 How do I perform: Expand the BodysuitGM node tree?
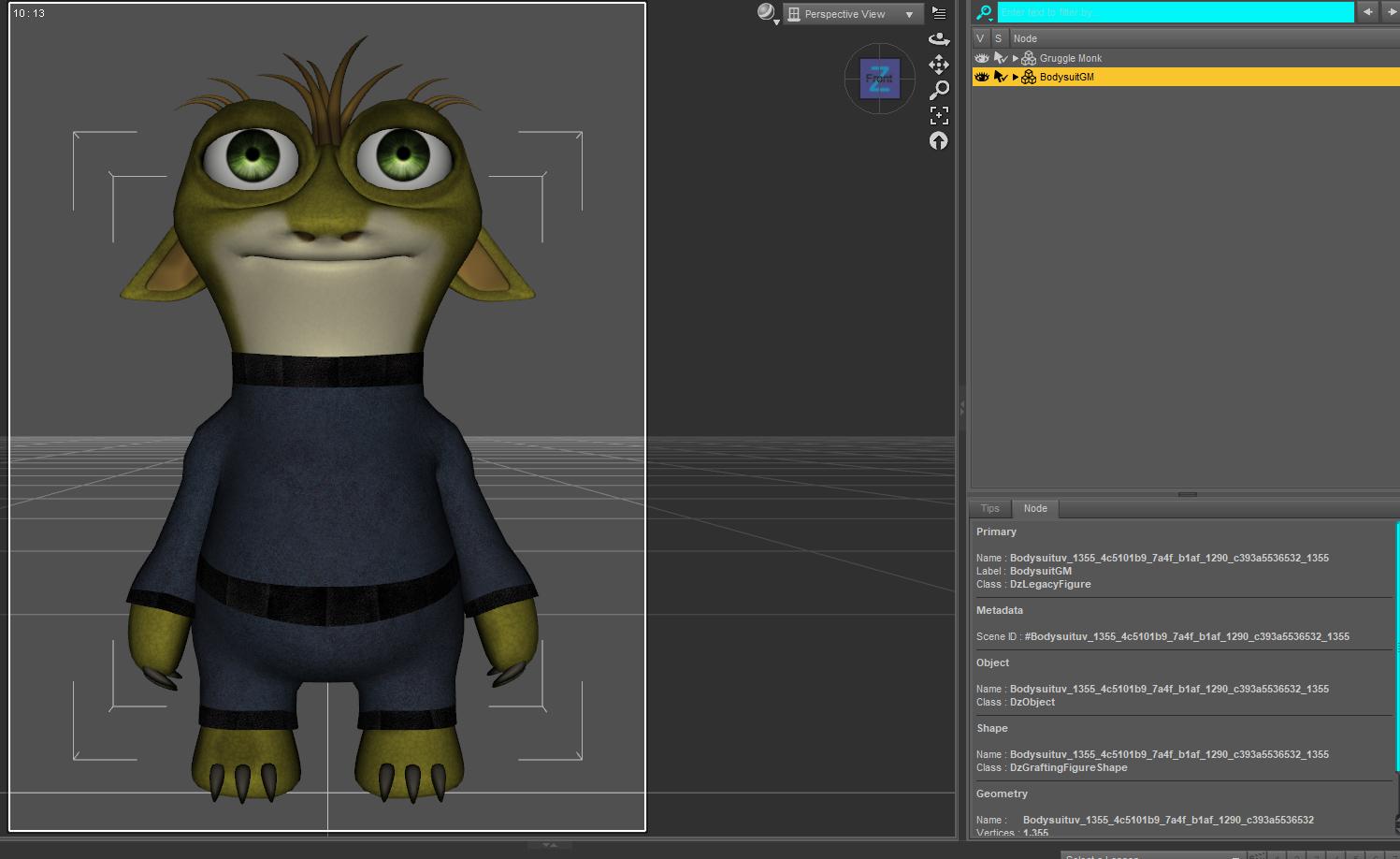1016,77
